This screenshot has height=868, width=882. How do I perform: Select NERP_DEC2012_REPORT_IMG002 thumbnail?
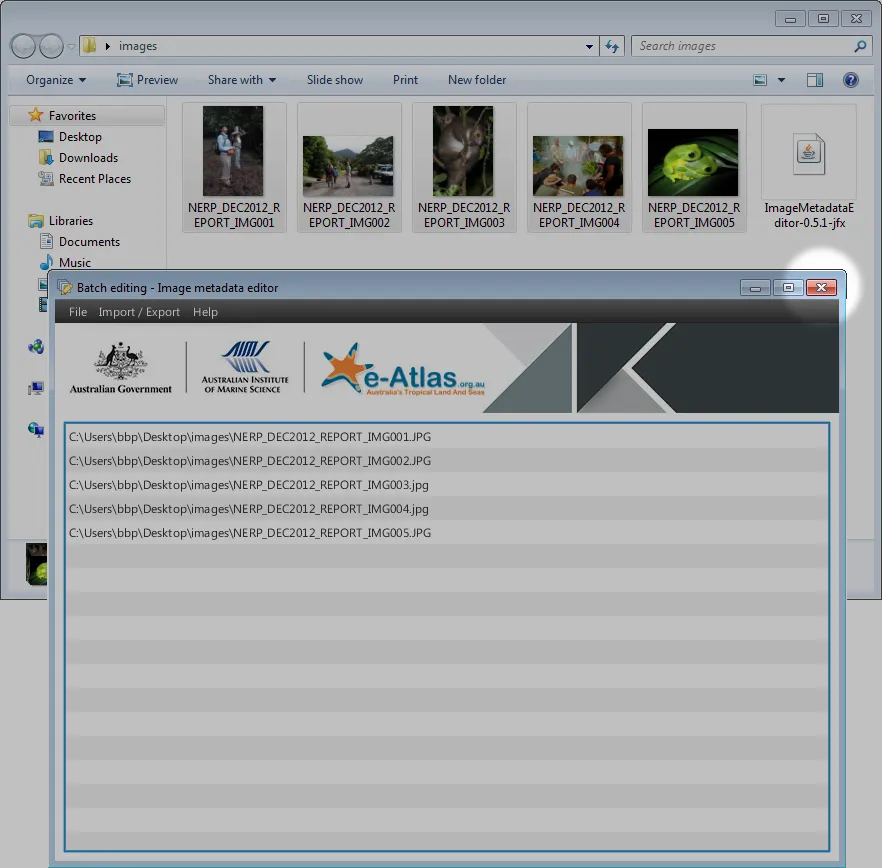point(349,167)
